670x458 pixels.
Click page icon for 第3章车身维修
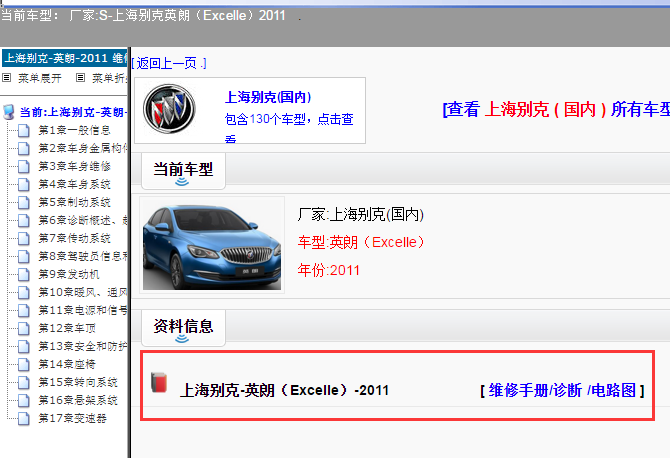(24, 166)
